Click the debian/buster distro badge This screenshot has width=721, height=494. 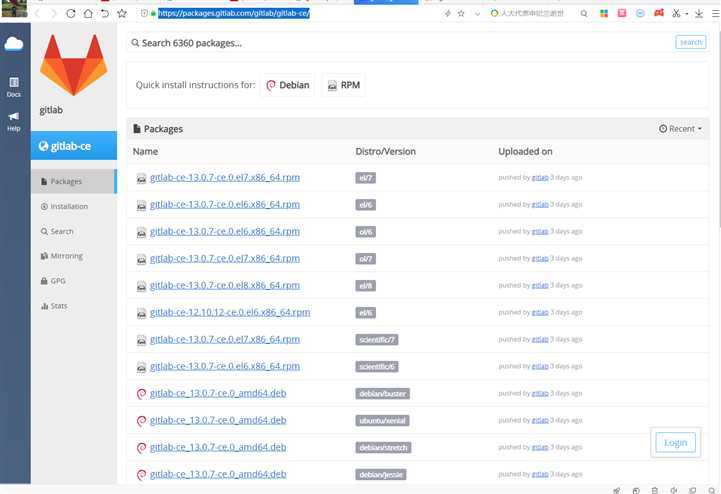click(383, 394)
